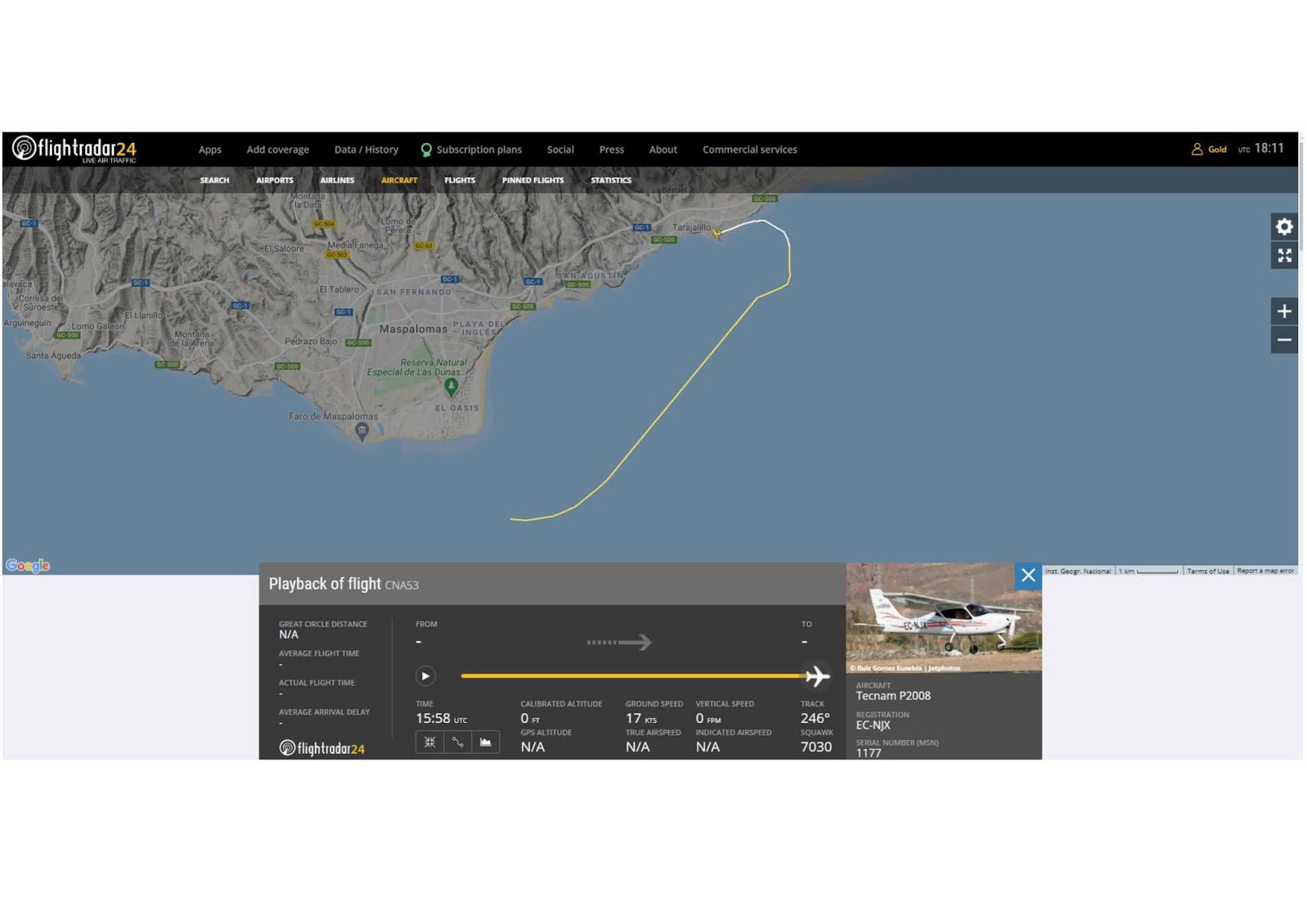This screenshot has width=1307, height=924.
Task: Click the Tarajalillo map label
Action: [x=691, y=227]
